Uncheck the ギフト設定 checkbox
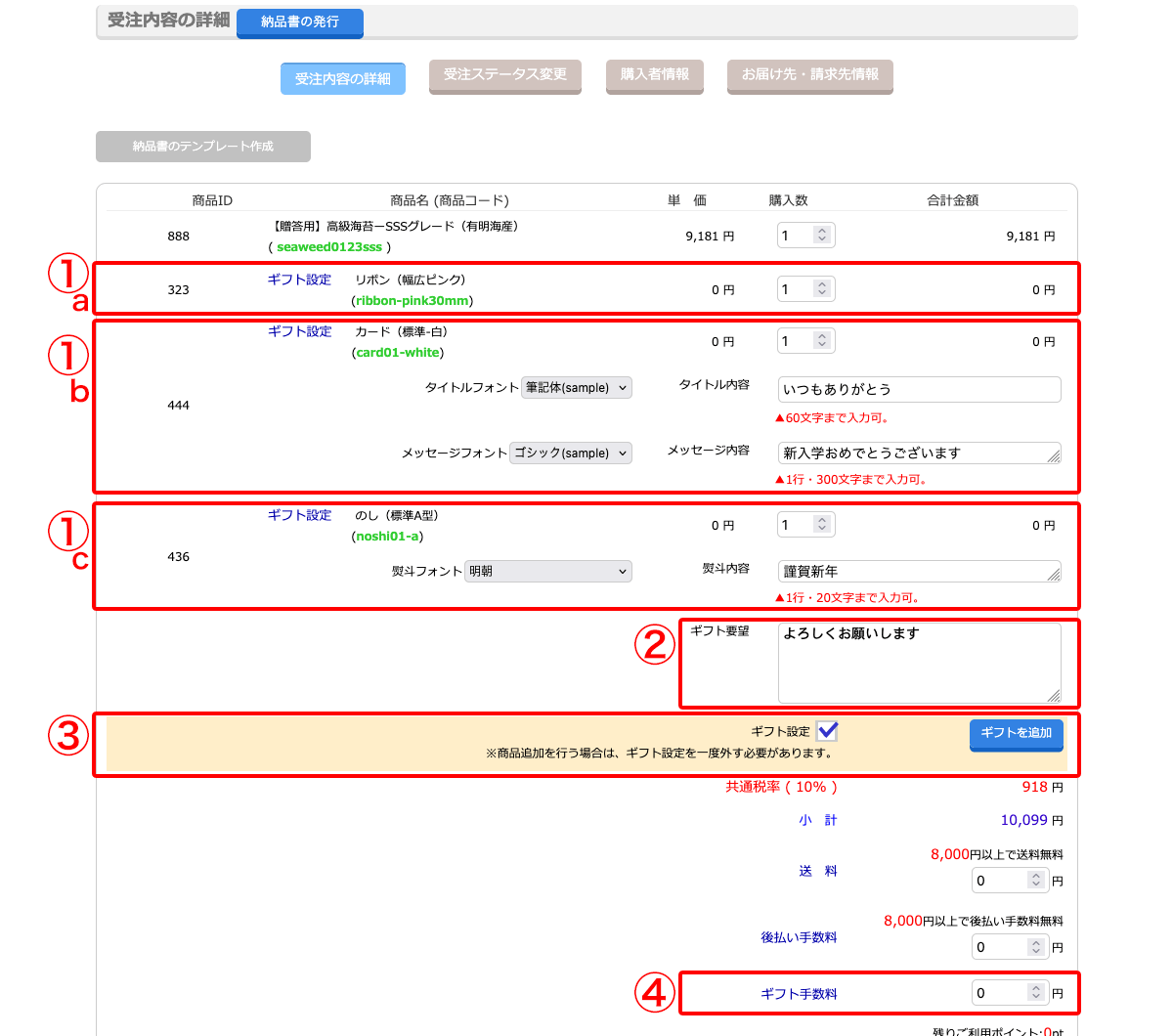Screen dimensions: 1173x1036 click(x=827, y=731)
